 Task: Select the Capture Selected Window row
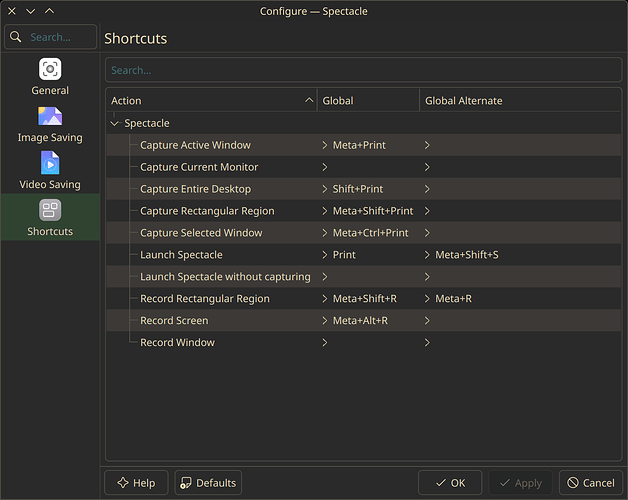(x=364, y=233)
